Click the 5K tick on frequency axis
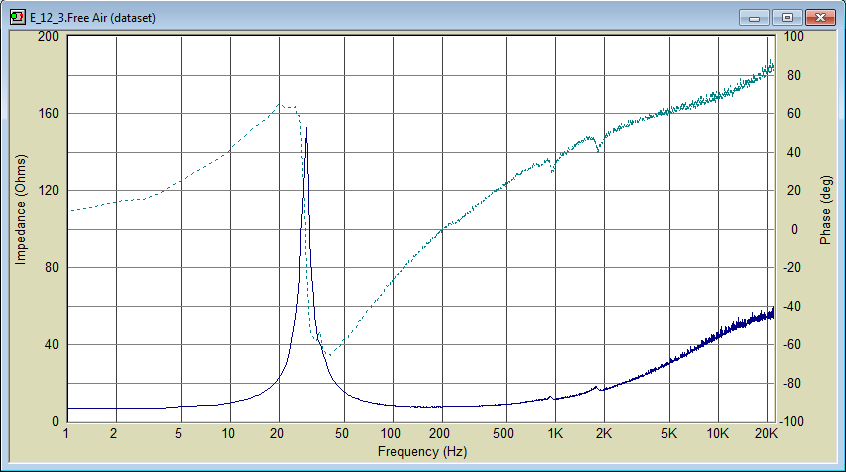The height and width of the screenshot is (472, 846). 668,433
